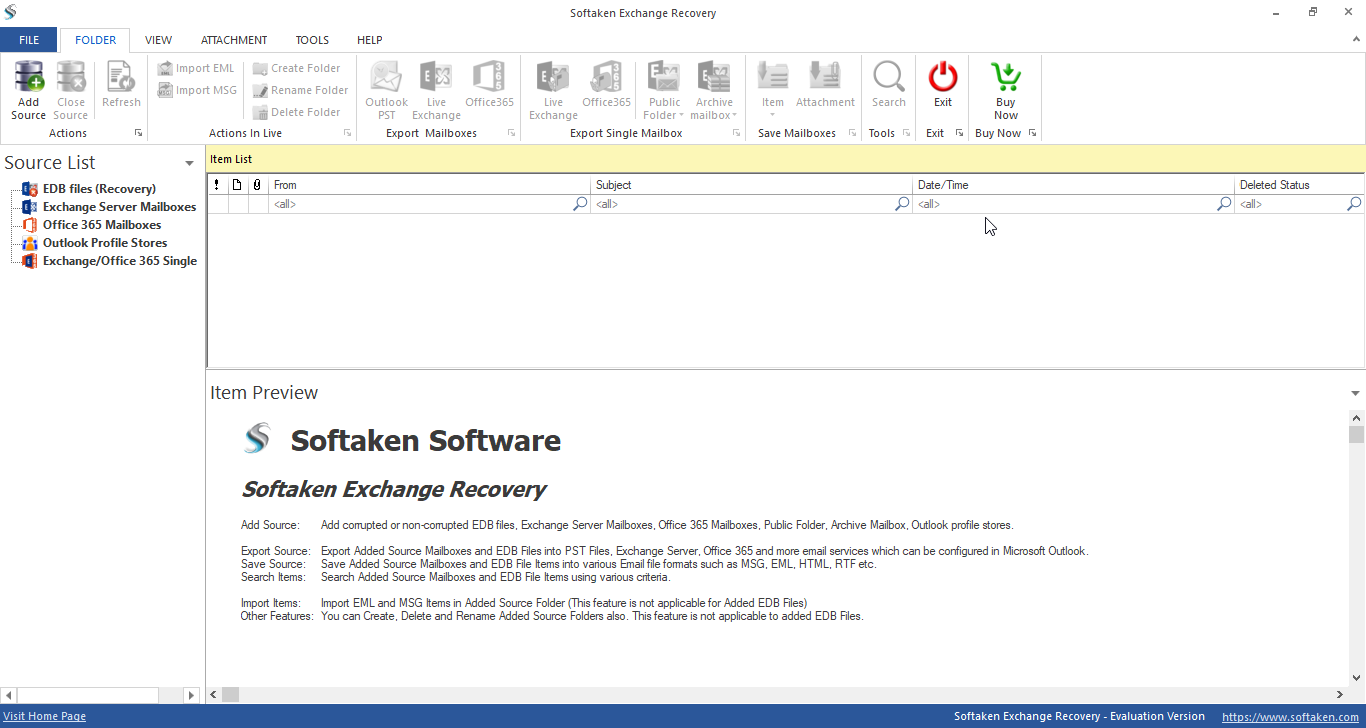The width and height of the screenshot is (1366, 728).
Task: Open the Source List panel dropdown arrow
Action: (189, 163)
